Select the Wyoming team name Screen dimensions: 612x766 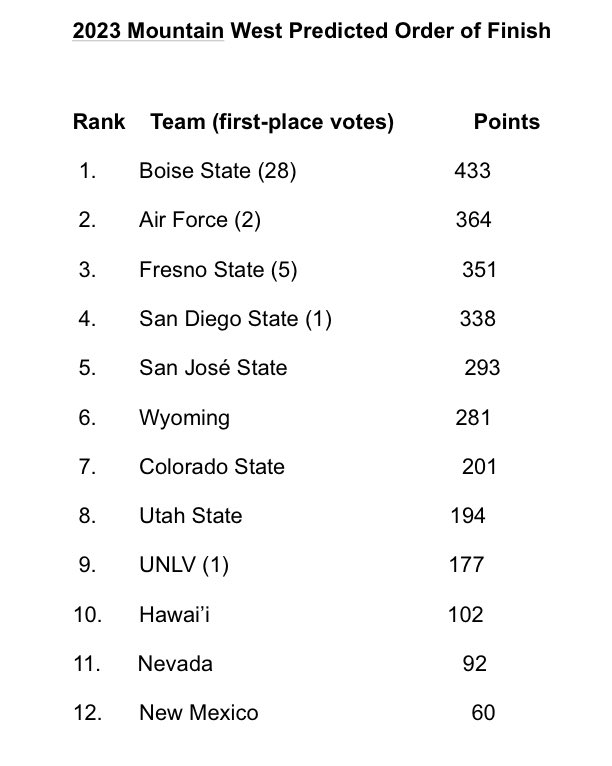click(x=183, y=417)
